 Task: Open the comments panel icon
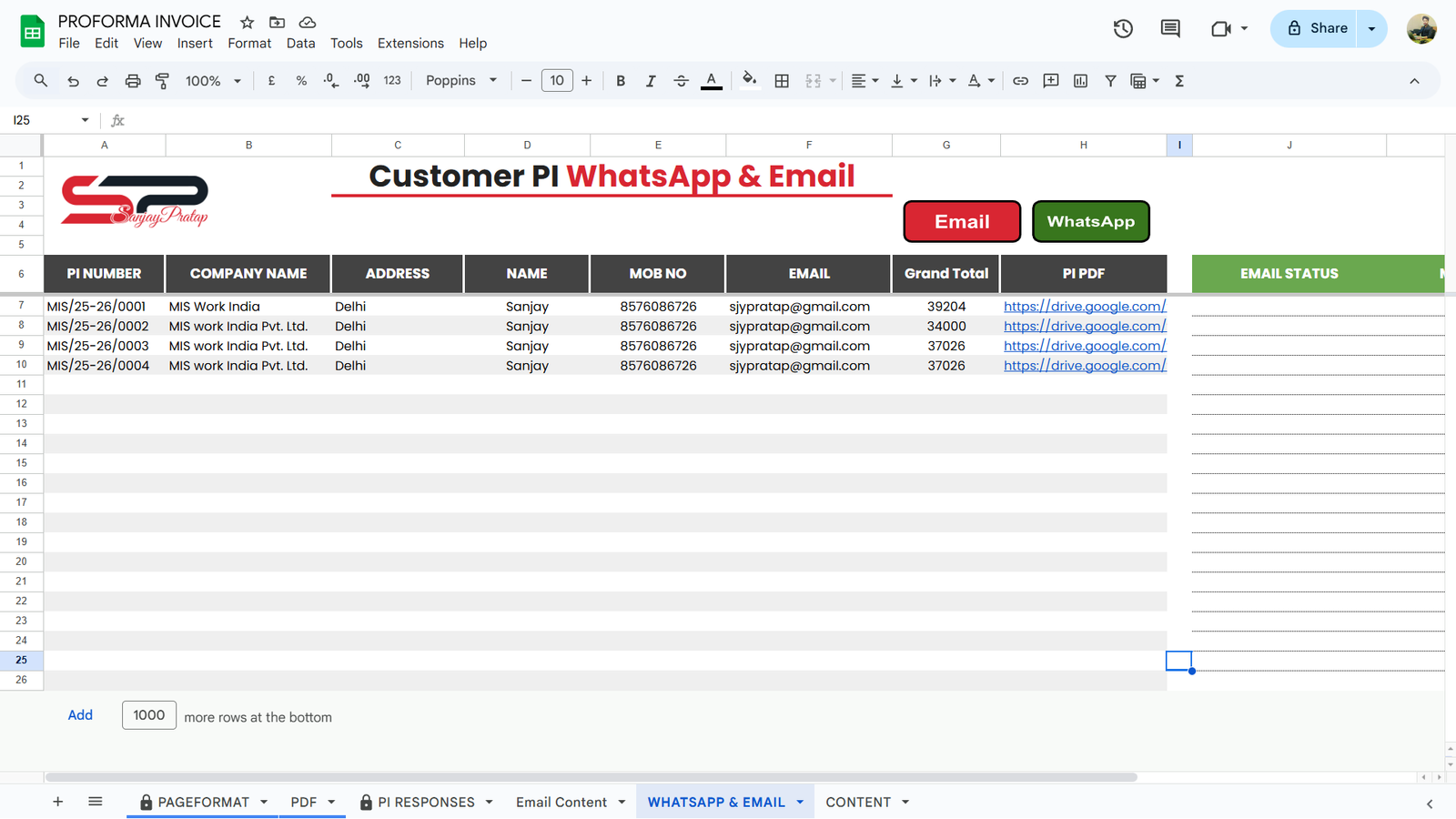(x=1170, y=29)
